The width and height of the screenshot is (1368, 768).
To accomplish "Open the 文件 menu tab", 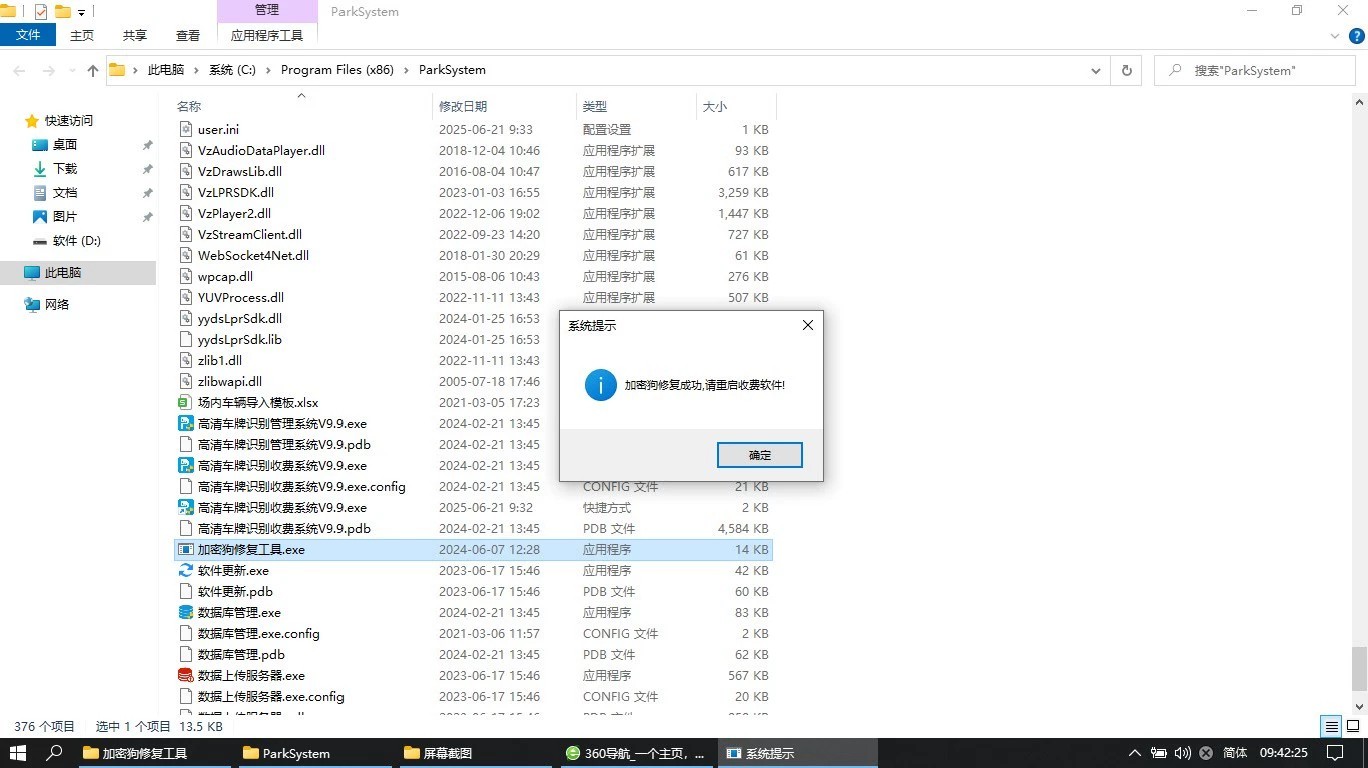I will click(x=29, y=35).
